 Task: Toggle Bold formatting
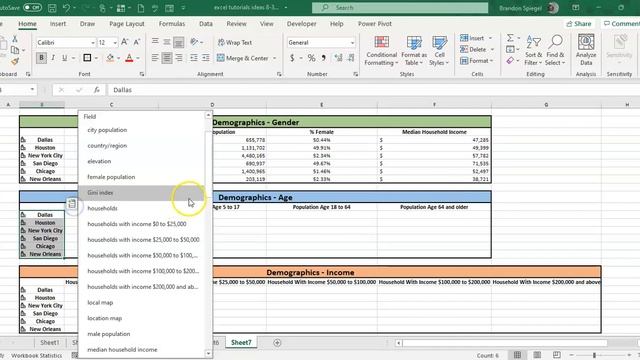pos(41,58)
